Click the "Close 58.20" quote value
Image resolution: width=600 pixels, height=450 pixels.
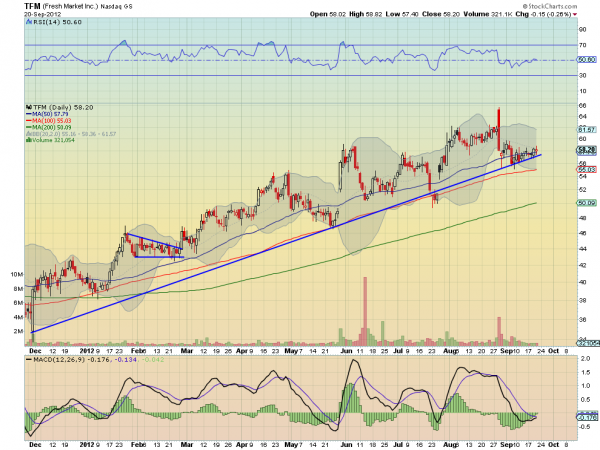click(441, 14)
